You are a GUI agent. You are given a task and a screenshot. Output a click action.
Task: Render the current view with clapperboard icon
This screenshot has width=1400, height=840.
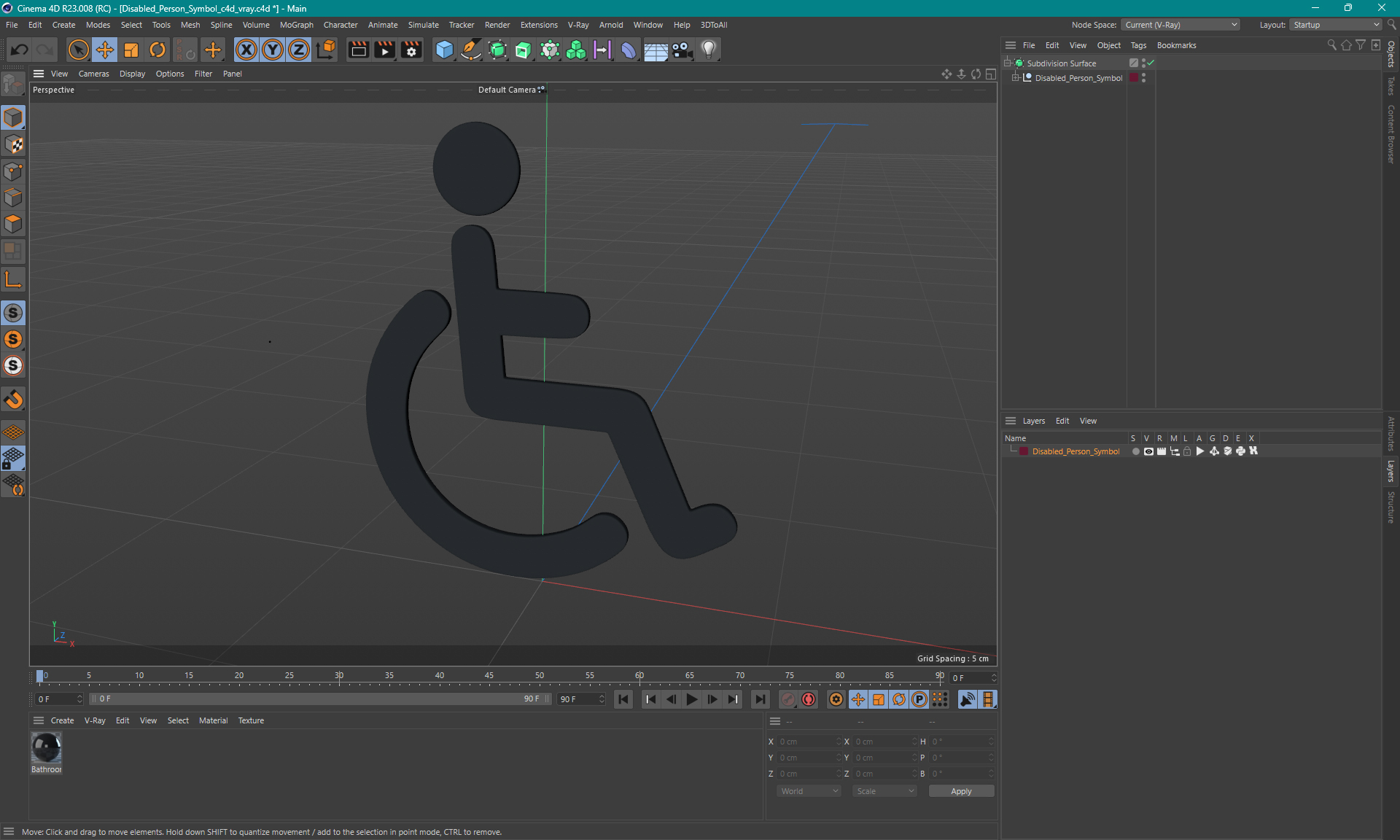click(x=358, y=50)
